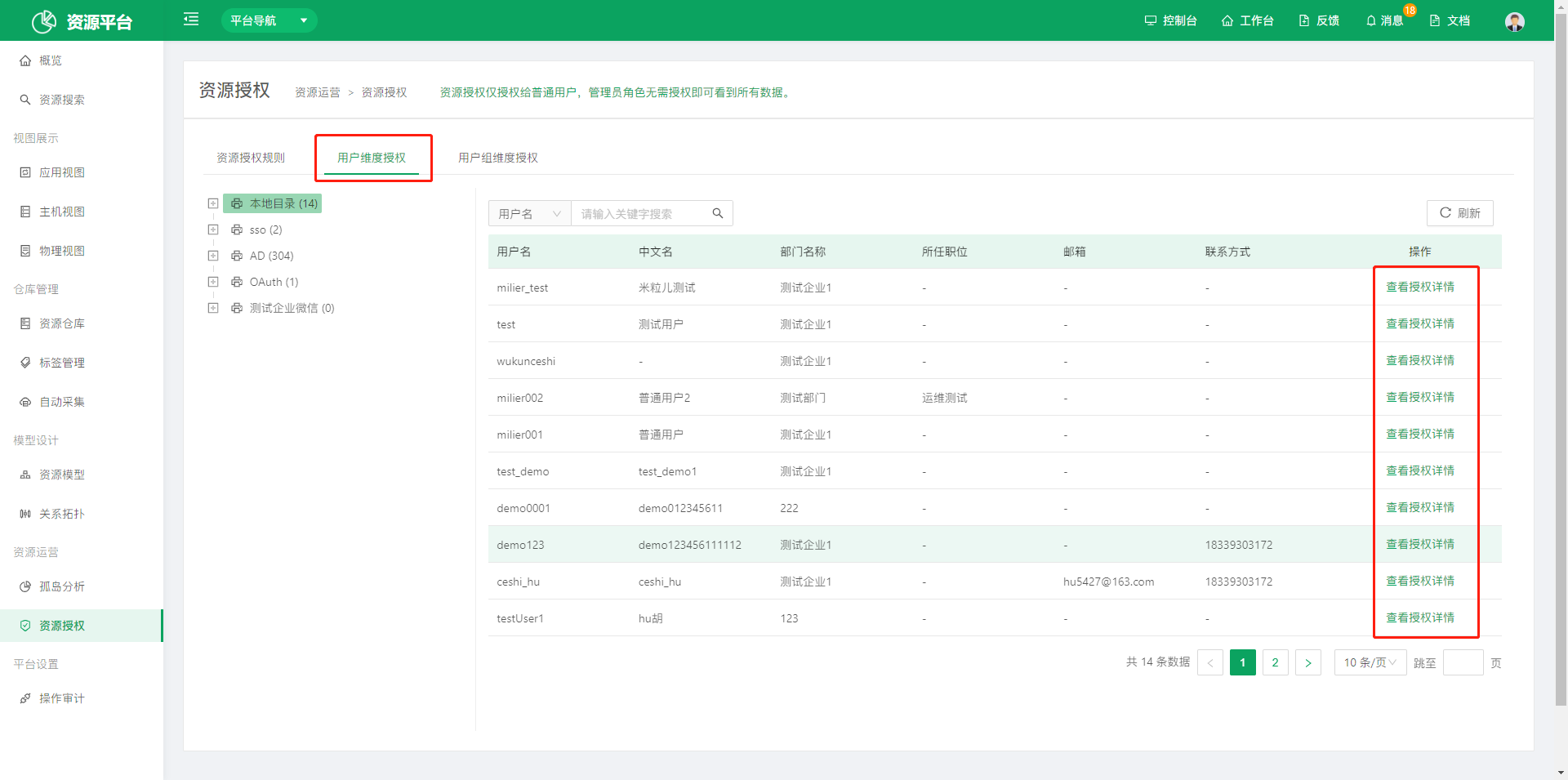
Task: Select the 本地目录 (14) directory
Action: click(x=273, y=203)
